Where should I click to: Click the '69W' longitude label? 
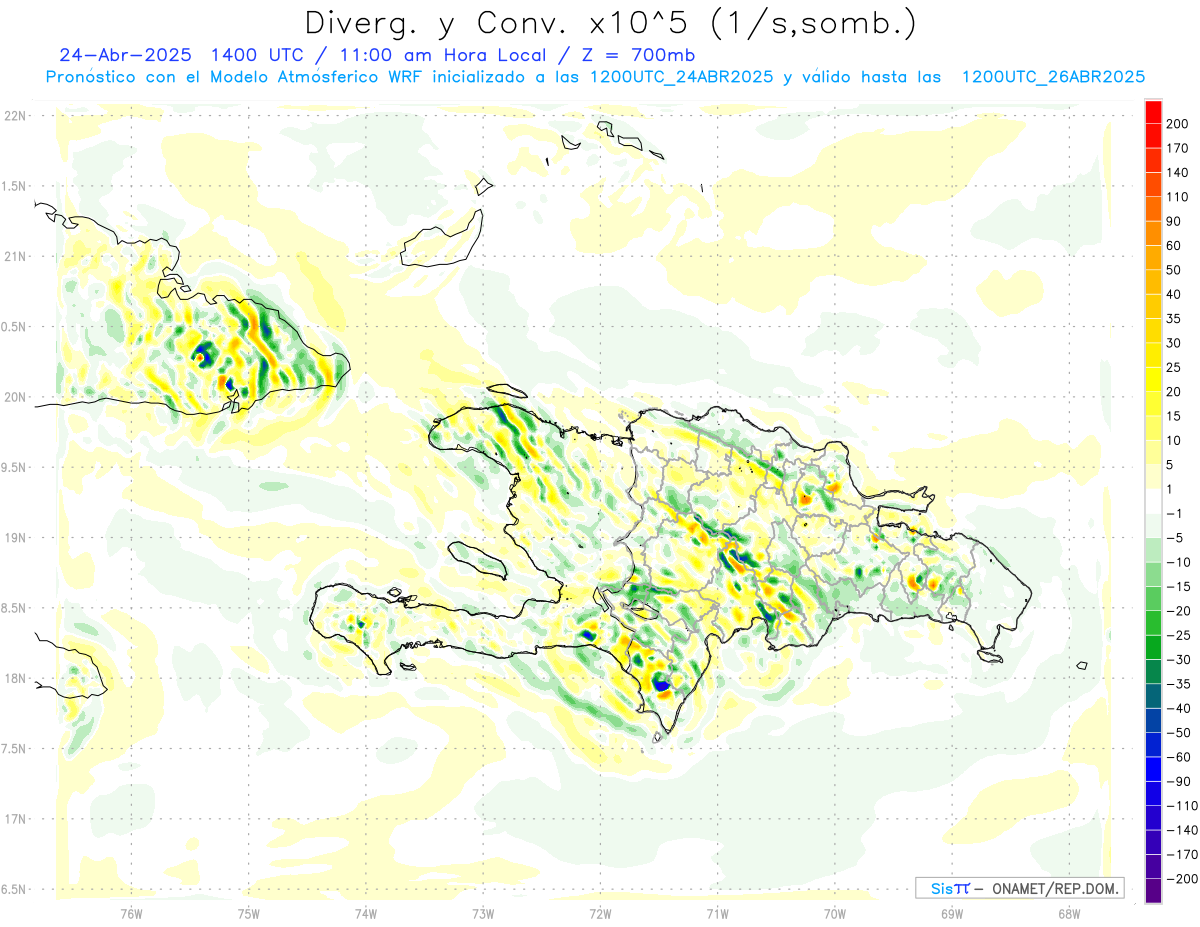click(952, 912)
